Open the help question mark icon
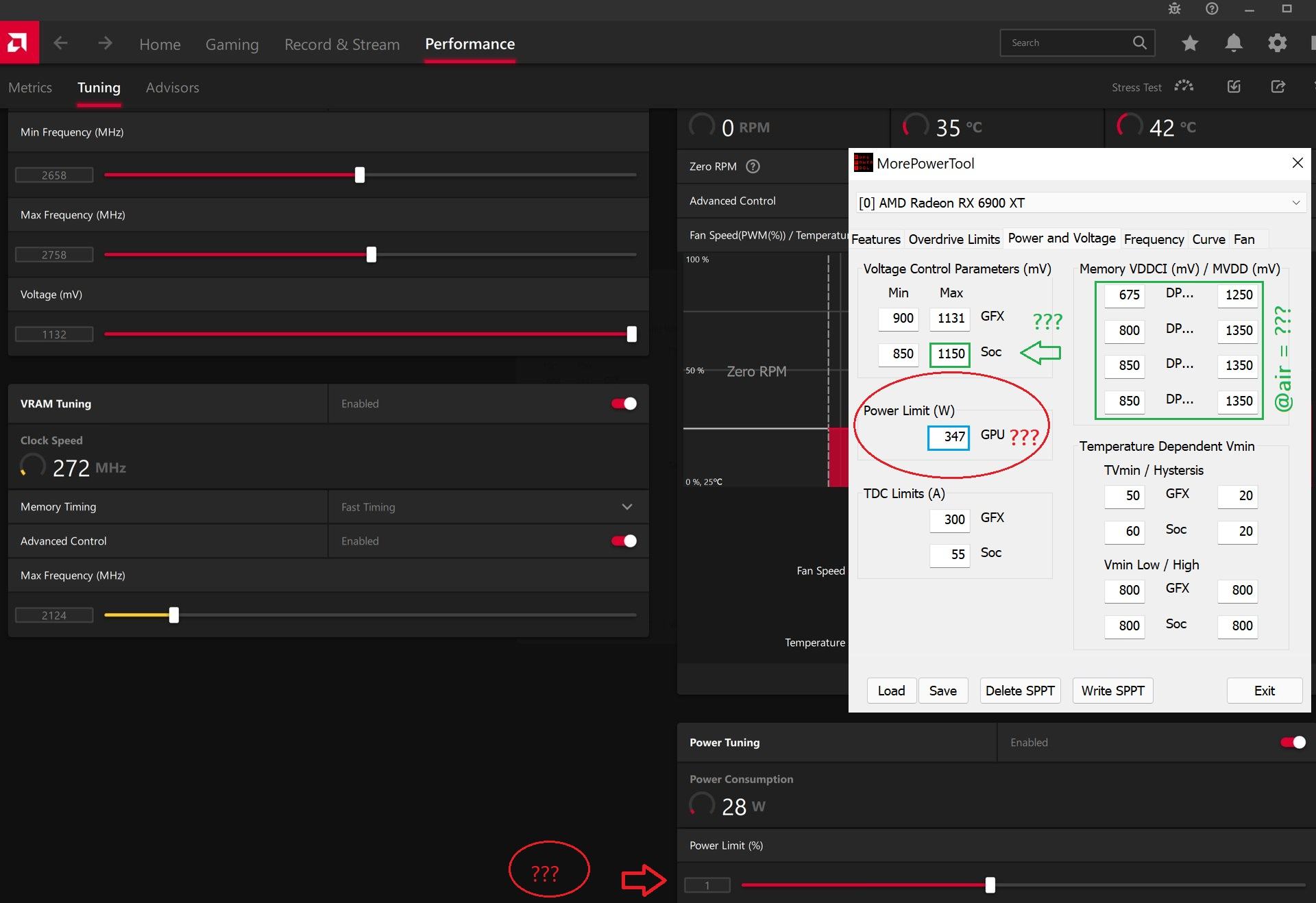Image resolution: width=1316 pixels, height=903 pixels. 1212,9
